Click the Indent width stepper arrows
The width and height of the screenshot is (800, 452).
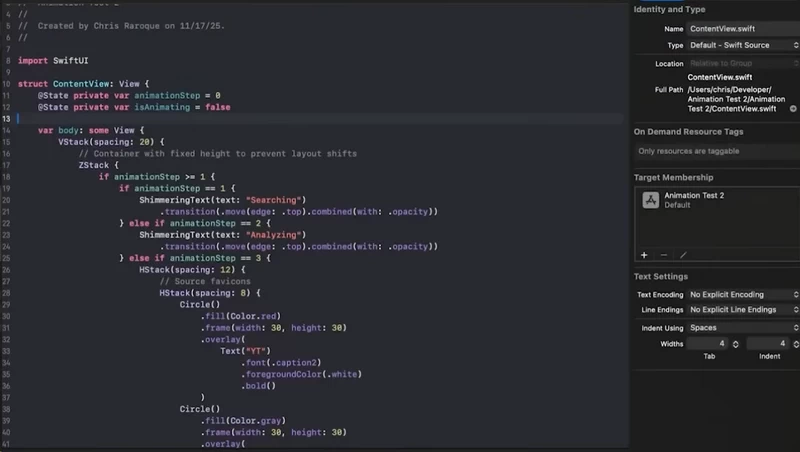coord(796,344)
